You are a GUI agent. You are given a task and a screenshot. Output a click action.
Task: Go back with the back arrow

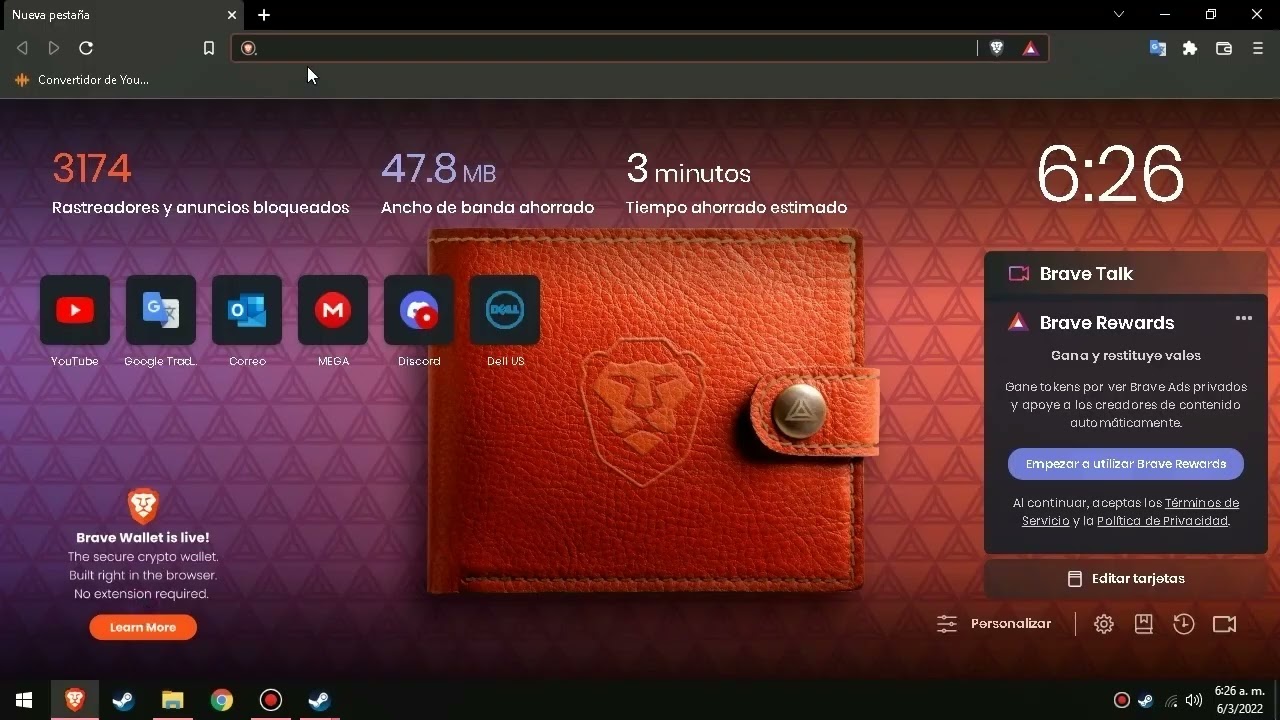[x=22, y=48]
